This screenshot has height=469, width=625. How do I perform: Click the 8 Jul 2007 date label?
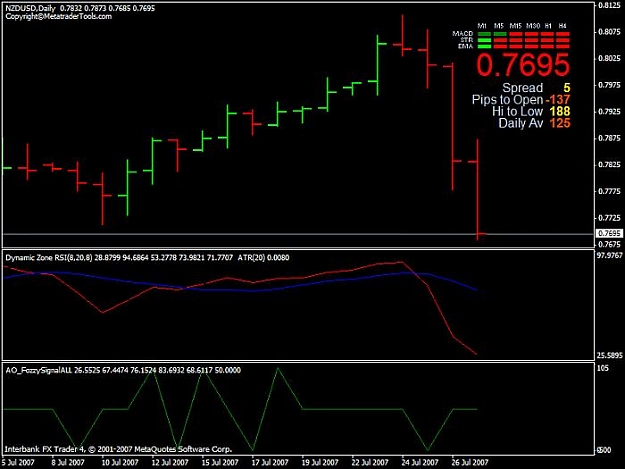pyautogui.click(x=68, y=463)
